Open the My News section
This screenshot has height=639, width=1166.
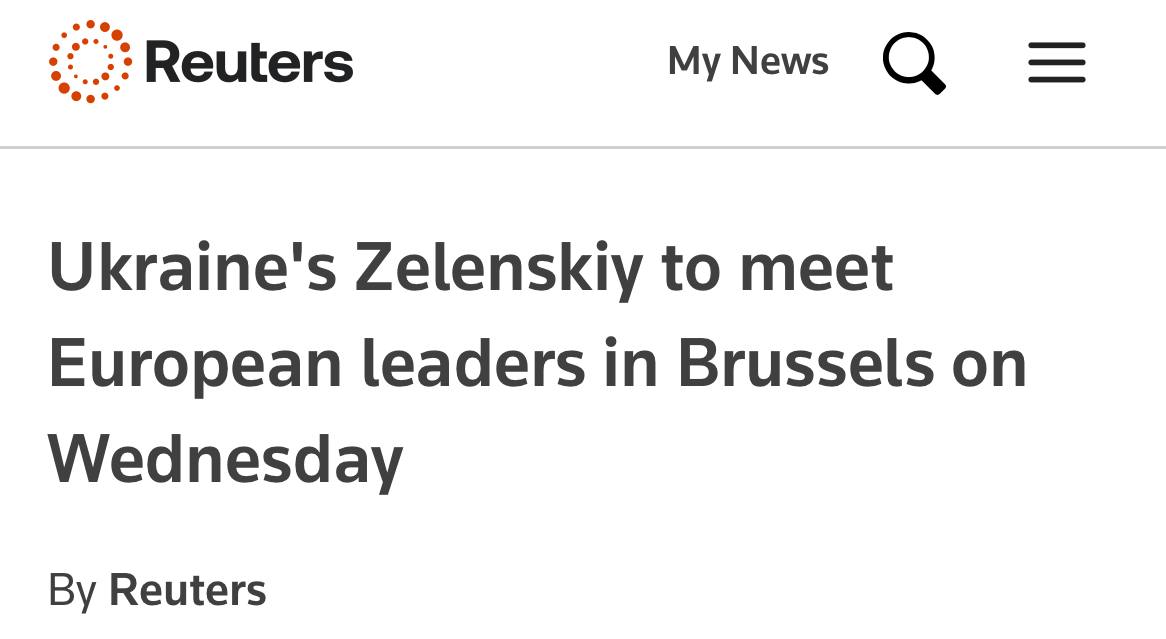pos(748,61)
